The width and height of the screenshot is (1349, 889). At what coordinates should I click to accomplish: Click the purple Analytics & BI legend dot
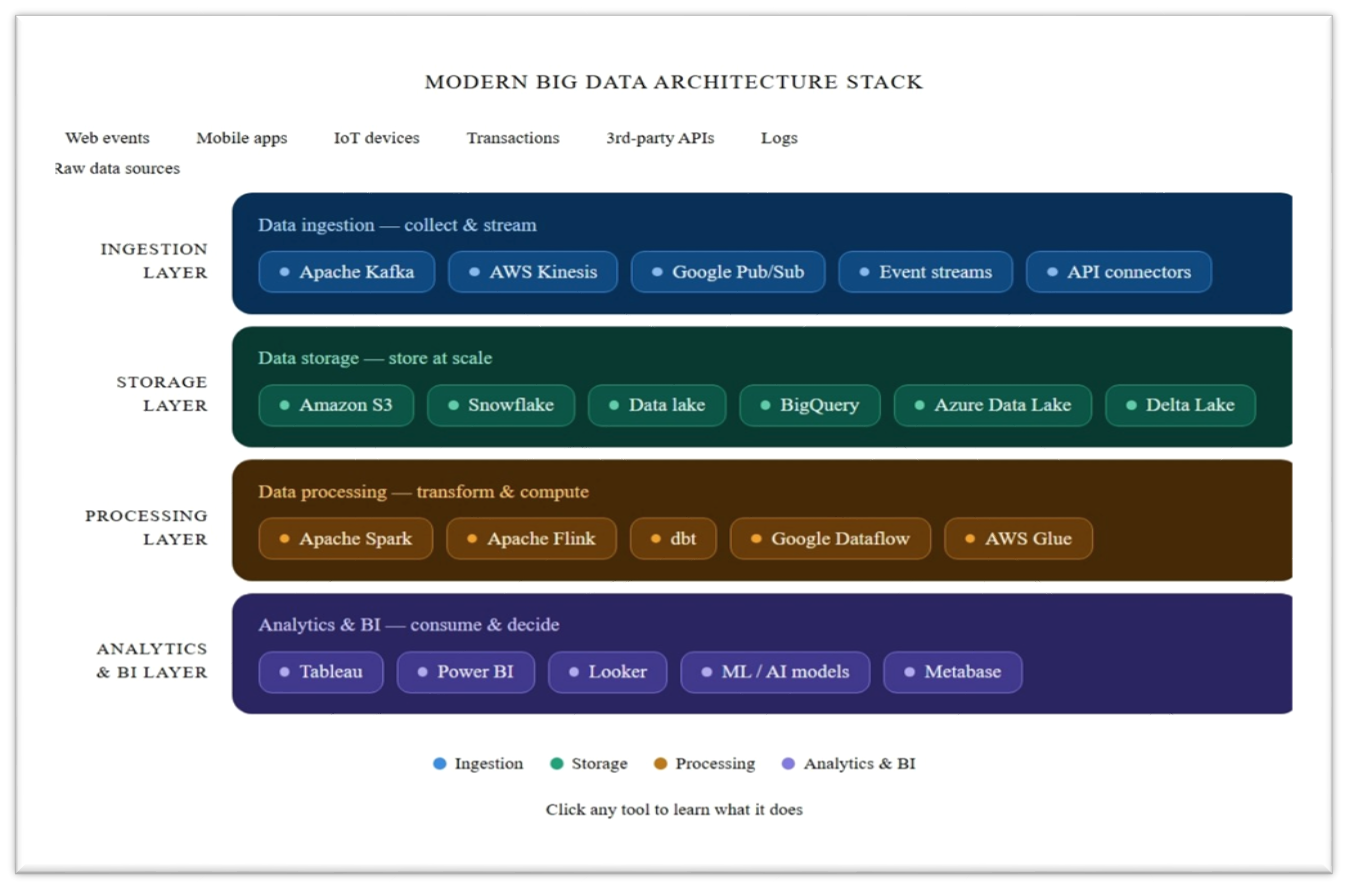point(788,764)
